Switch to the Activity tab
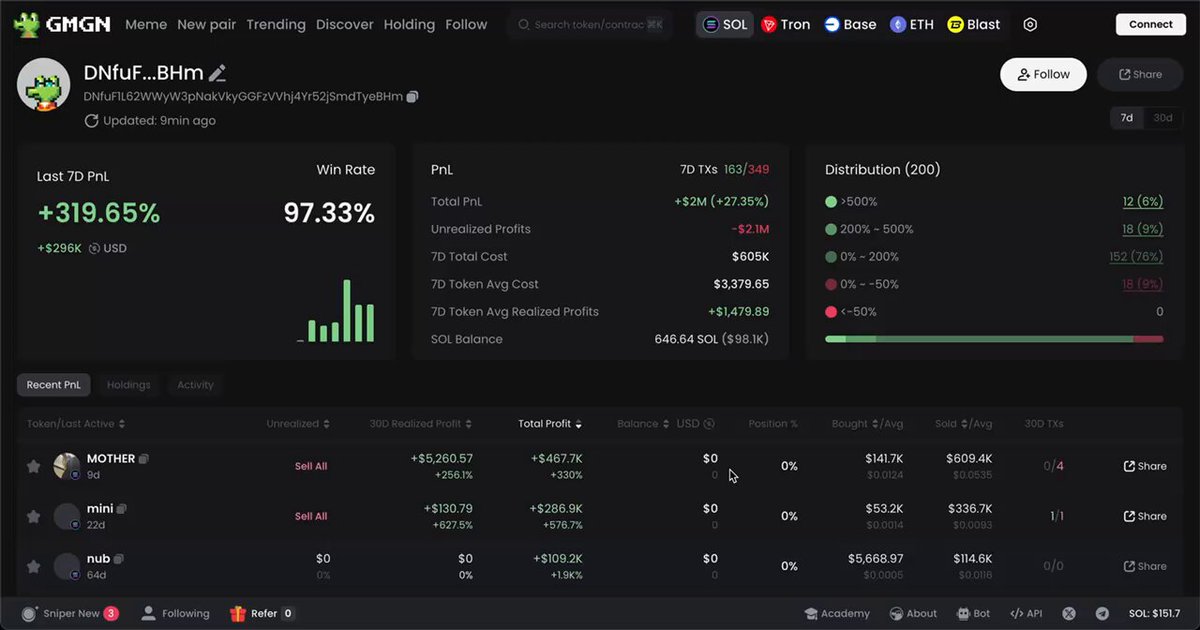The height and width of the screenshot is (630, 1200). pos(195,385)
